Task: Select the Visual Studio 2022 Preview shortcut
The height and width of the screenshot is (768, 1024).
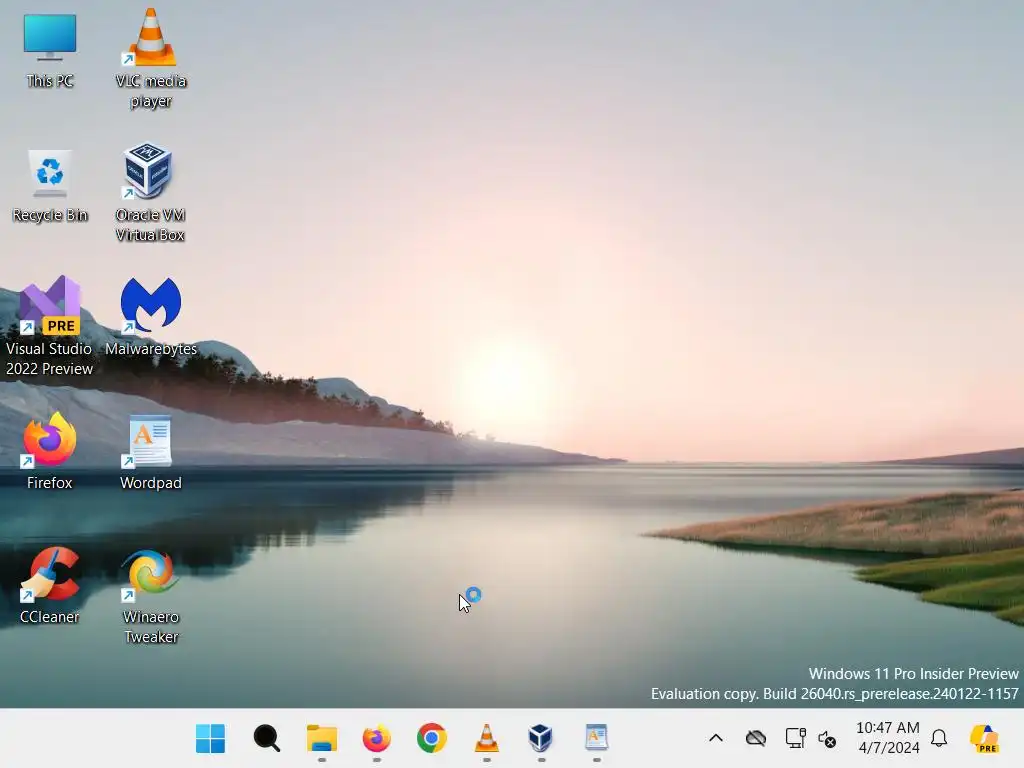Action: [50, 327]
